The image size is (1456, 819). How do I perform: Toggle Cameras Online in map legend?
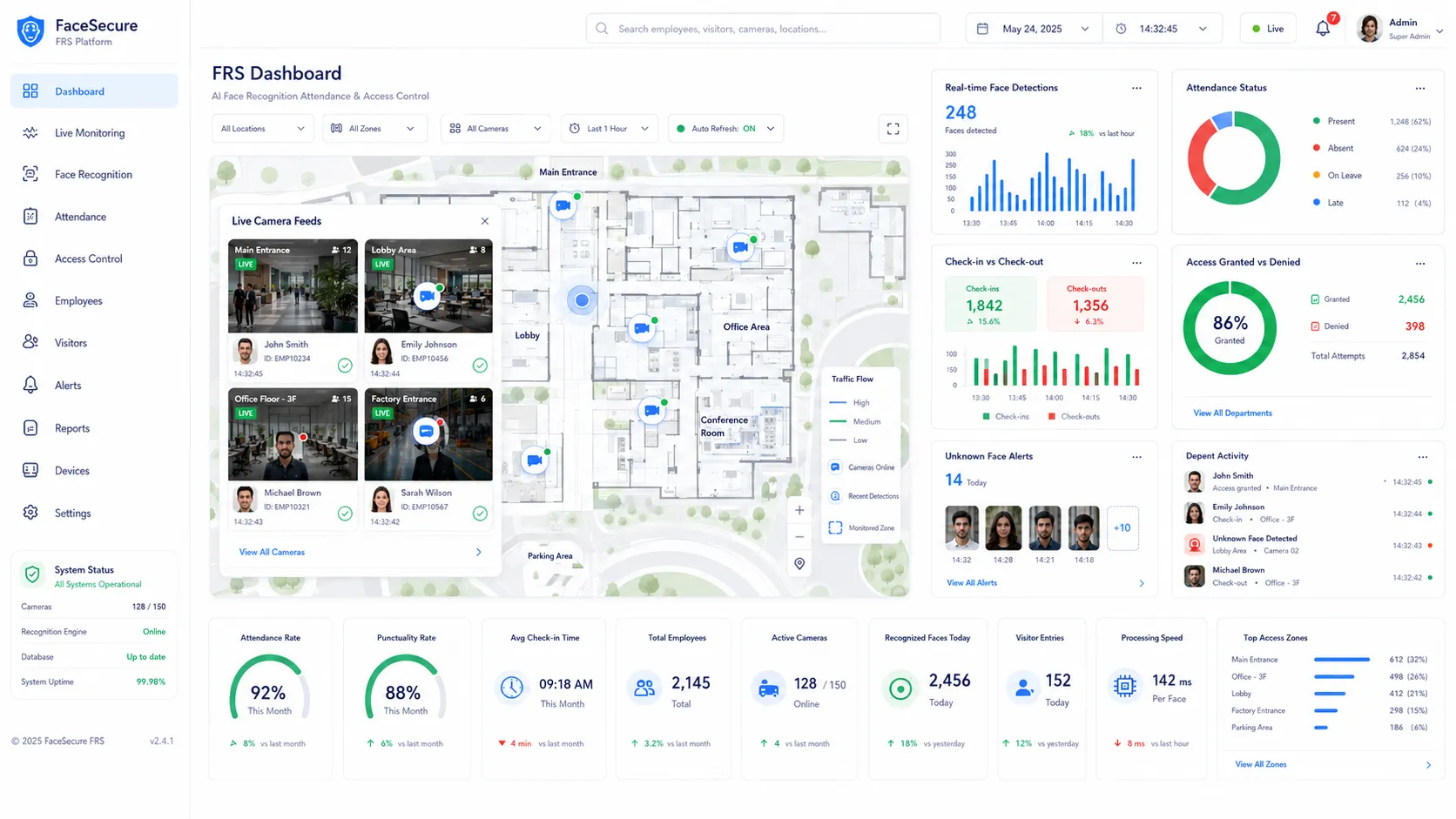click(862, 467)
